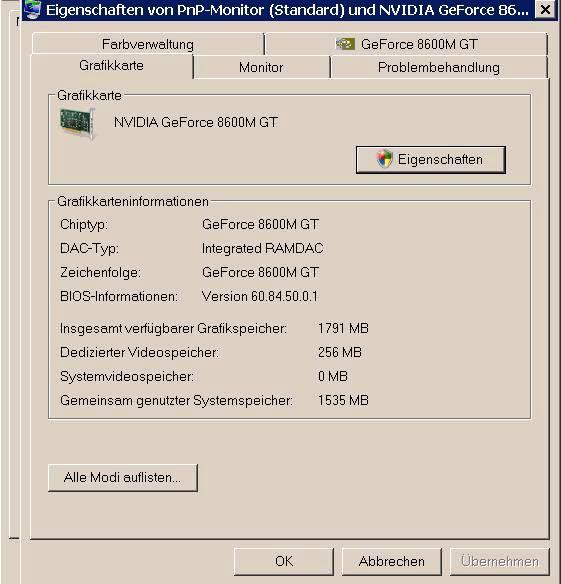The image size is (561, 584).
Task: Click the Chiptyp label
Action: tap(84, 225)
